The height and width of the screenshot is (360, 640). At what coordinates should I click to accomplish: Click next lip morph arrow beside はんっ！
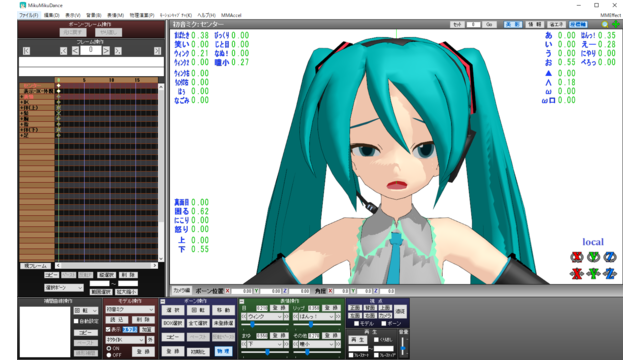tap(338, 317)
